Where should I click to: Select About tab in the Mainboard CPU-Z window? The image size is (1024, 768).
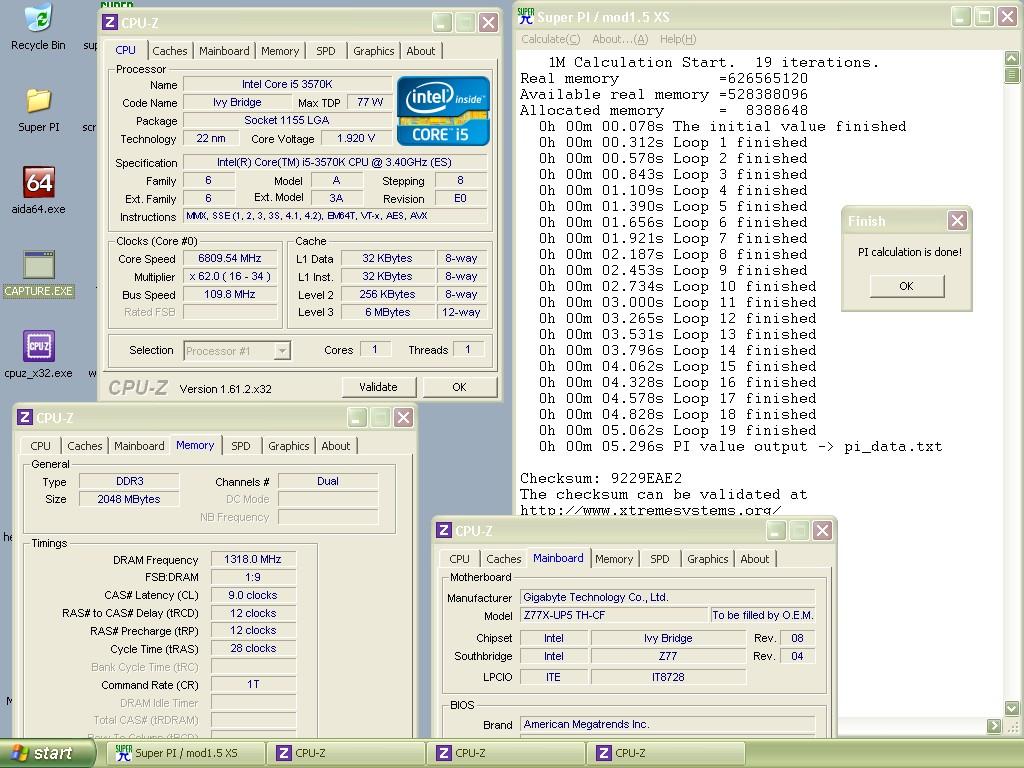754,559
